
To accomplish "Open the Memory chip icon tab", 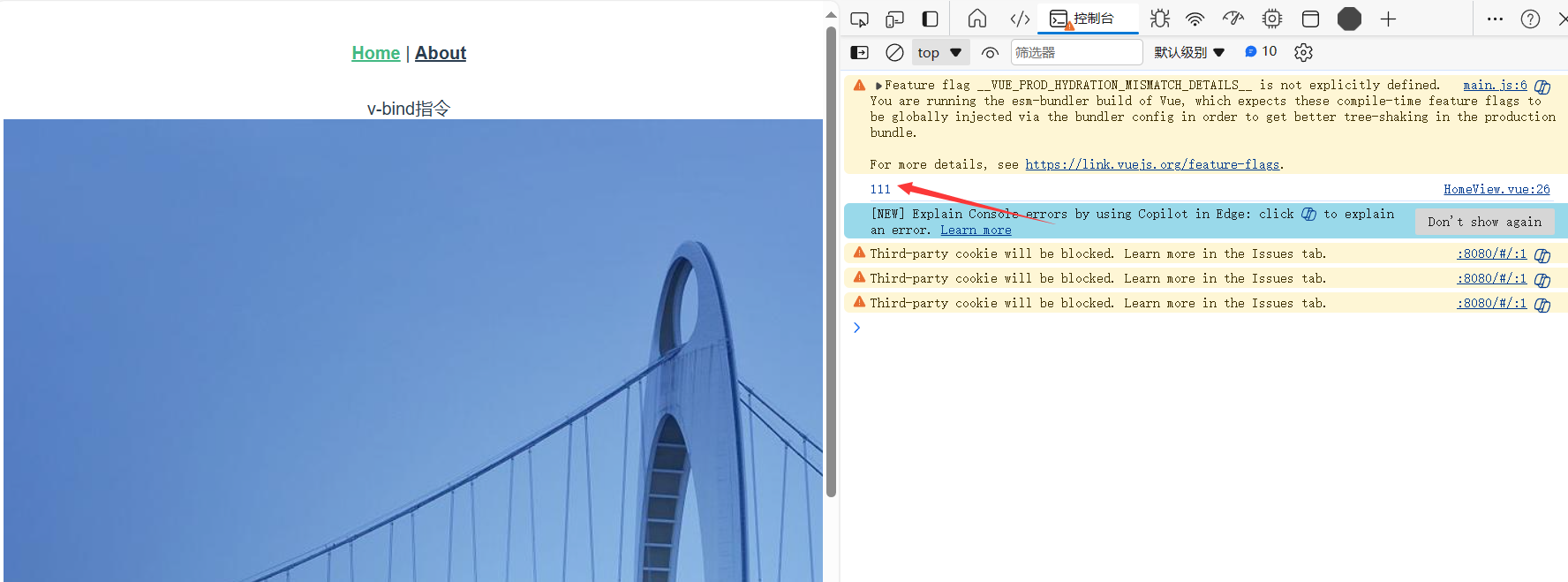I will (1272, 19).
